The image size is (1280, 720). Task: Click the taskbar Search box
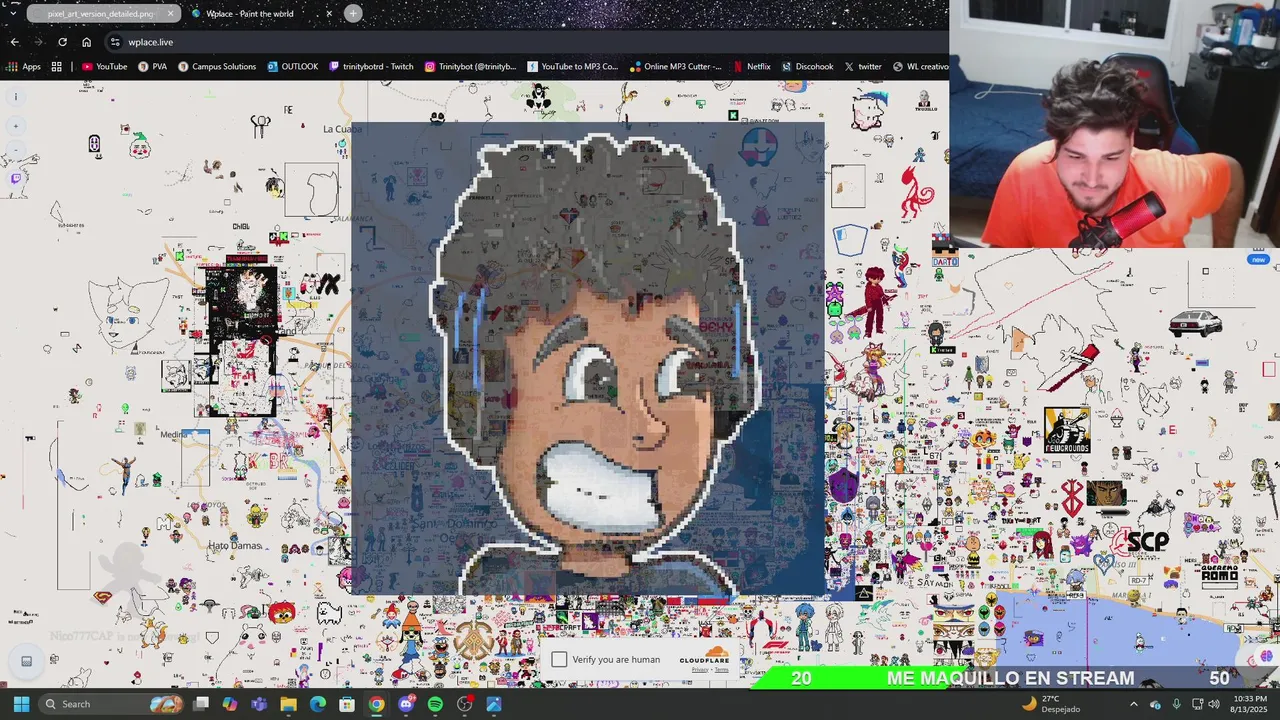pyautogui.click(x=113, y=704)
